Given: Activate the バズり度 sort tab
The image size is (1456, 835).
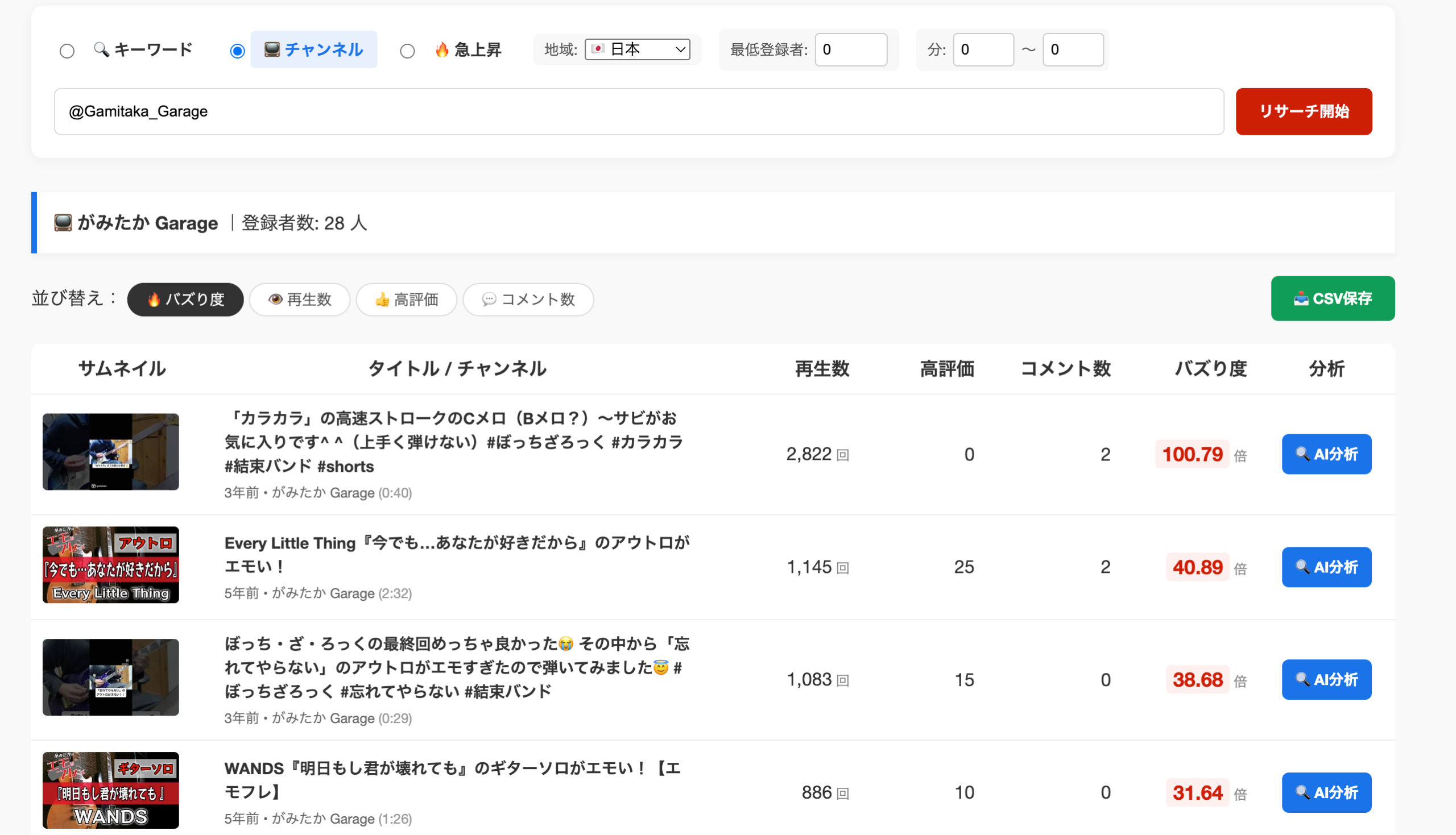Looking at the screenshot, I should 185,300.
